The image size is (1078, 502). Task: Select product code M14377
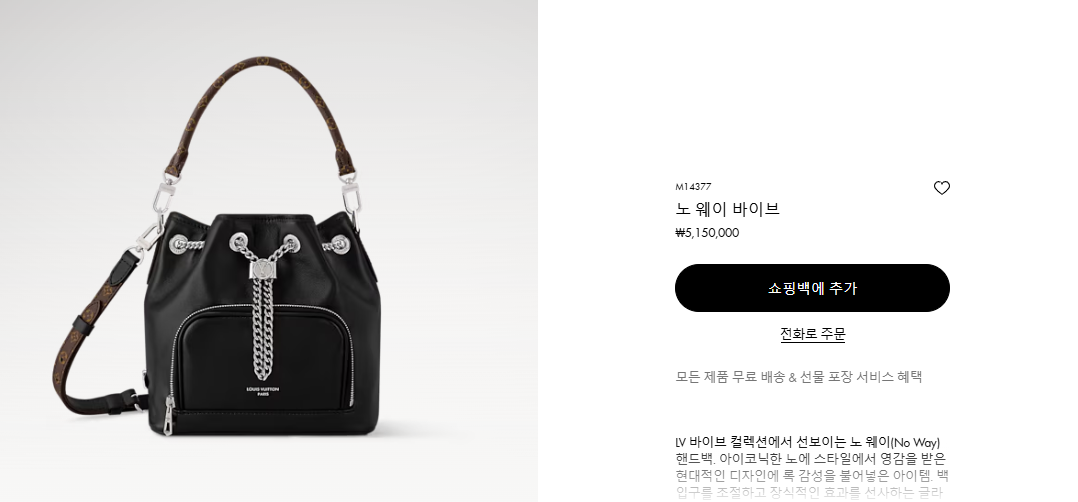pyautogui.click(x=693, y=186)
